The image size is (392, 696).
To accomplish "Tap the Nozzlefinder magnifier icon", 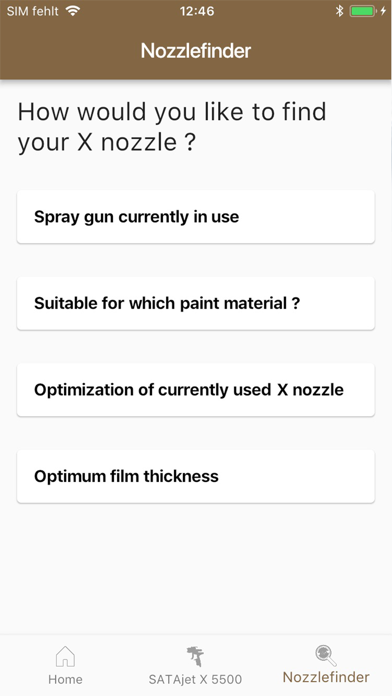I will [326, 656].
